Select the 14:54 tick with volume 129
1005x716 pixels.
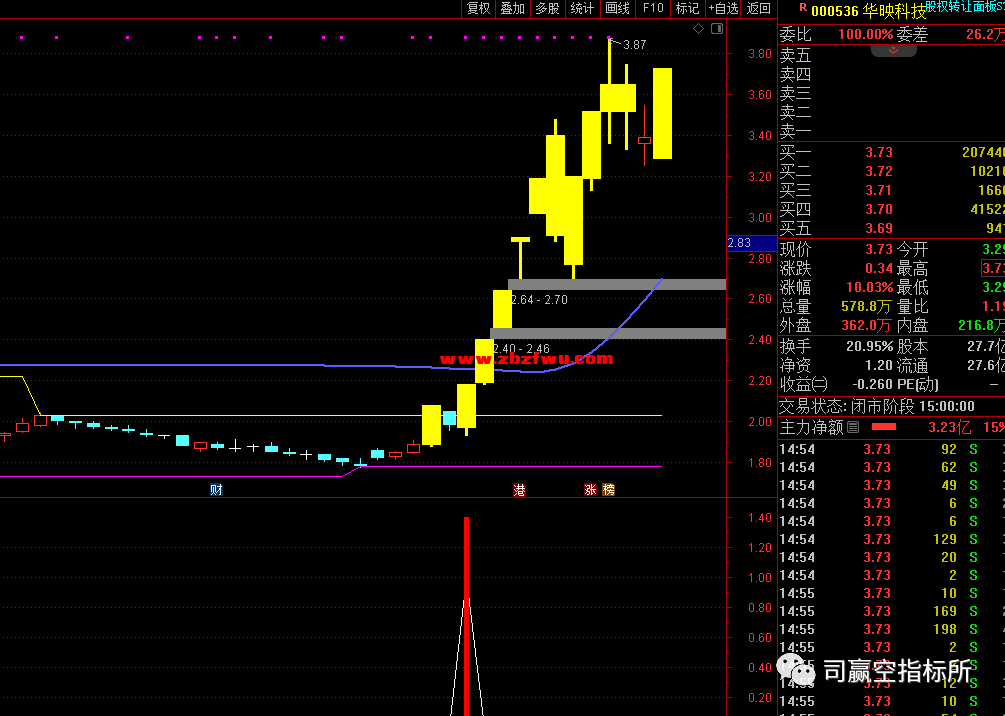(x=892, y=539)
